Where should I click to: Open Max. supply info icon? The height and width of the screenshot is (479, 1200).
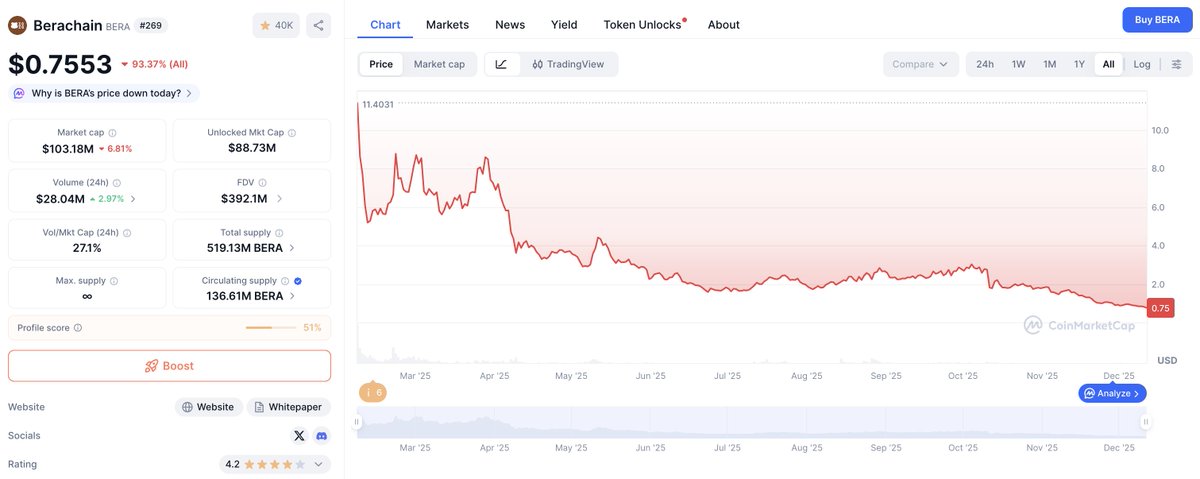[113, 281]
